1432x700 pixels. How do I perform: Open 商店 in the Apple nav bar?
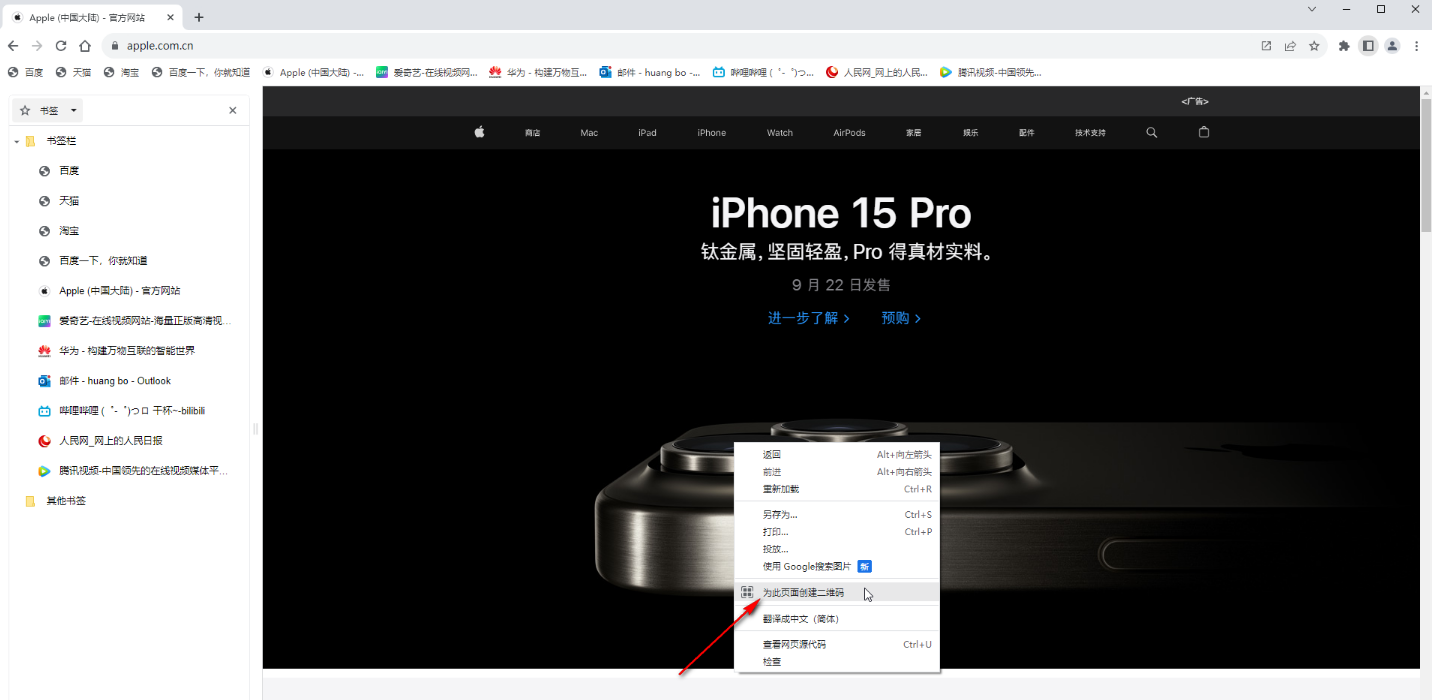click(x=532, y=133)
